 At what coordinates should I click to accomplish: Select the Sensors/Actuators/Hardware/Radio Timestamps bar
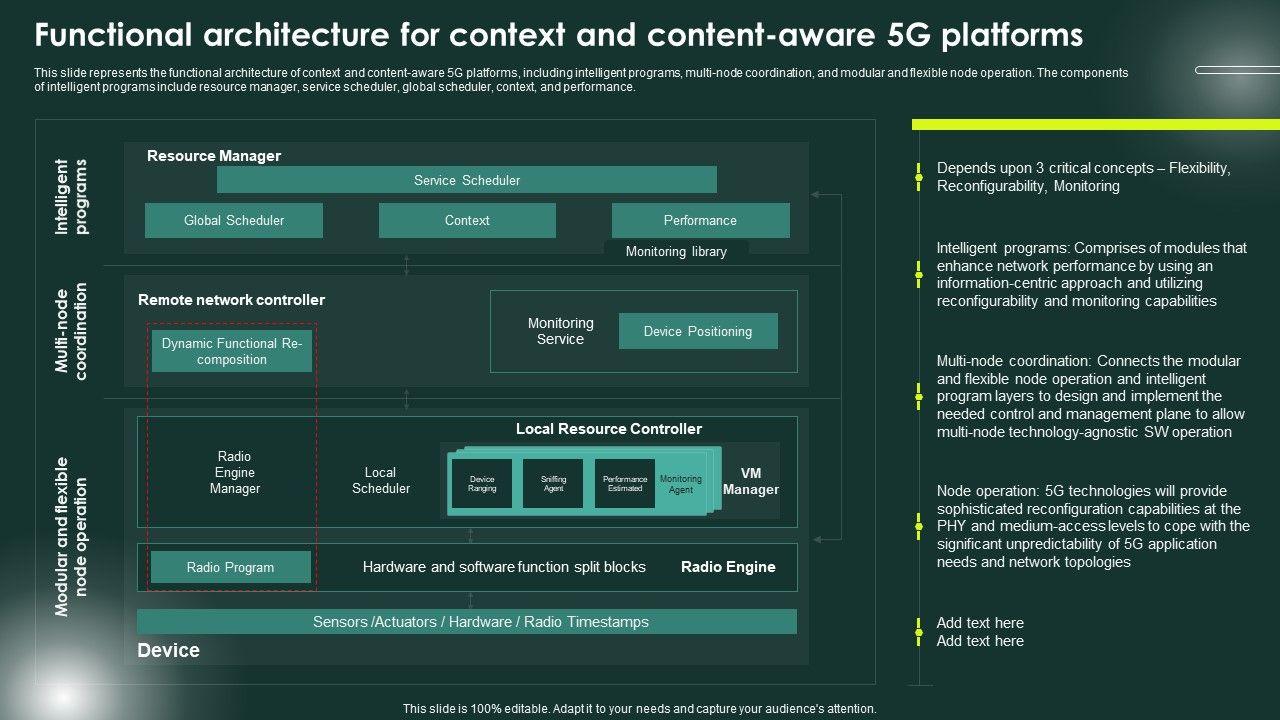pyautogui.click(x=467, y=622)
